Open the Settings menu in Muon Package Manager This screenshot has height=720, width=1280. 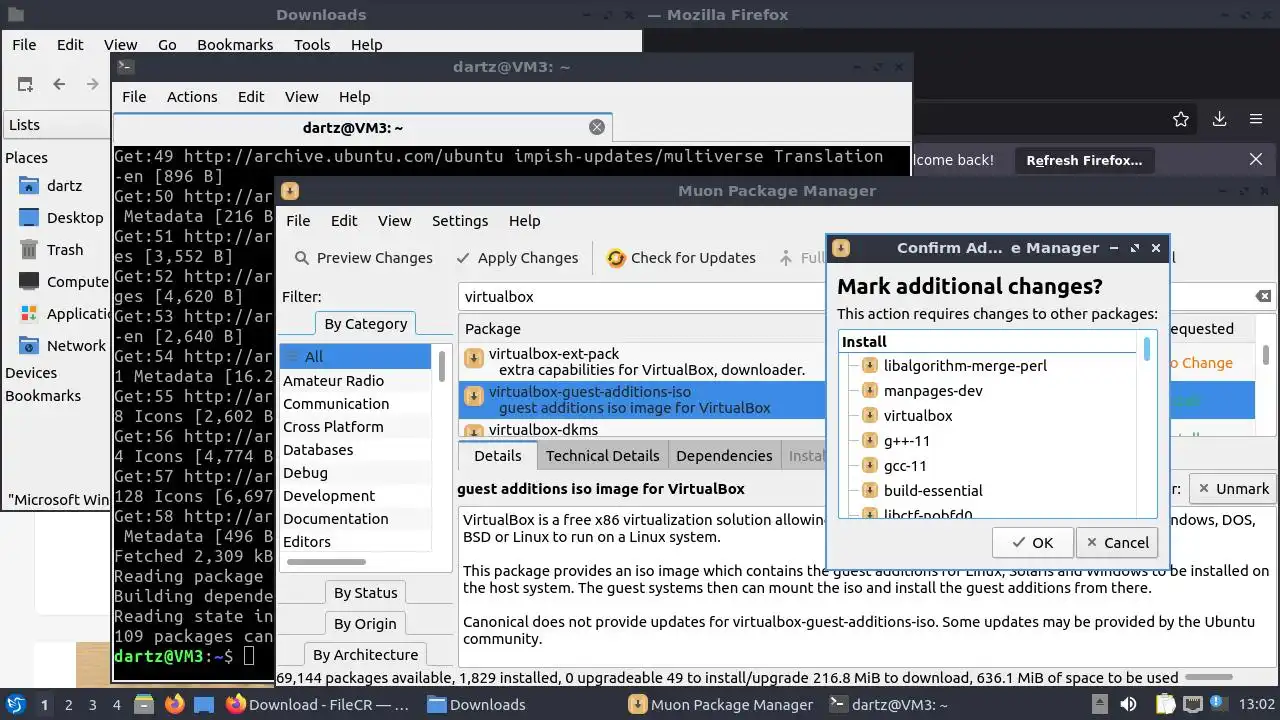(x=460, y=221)
